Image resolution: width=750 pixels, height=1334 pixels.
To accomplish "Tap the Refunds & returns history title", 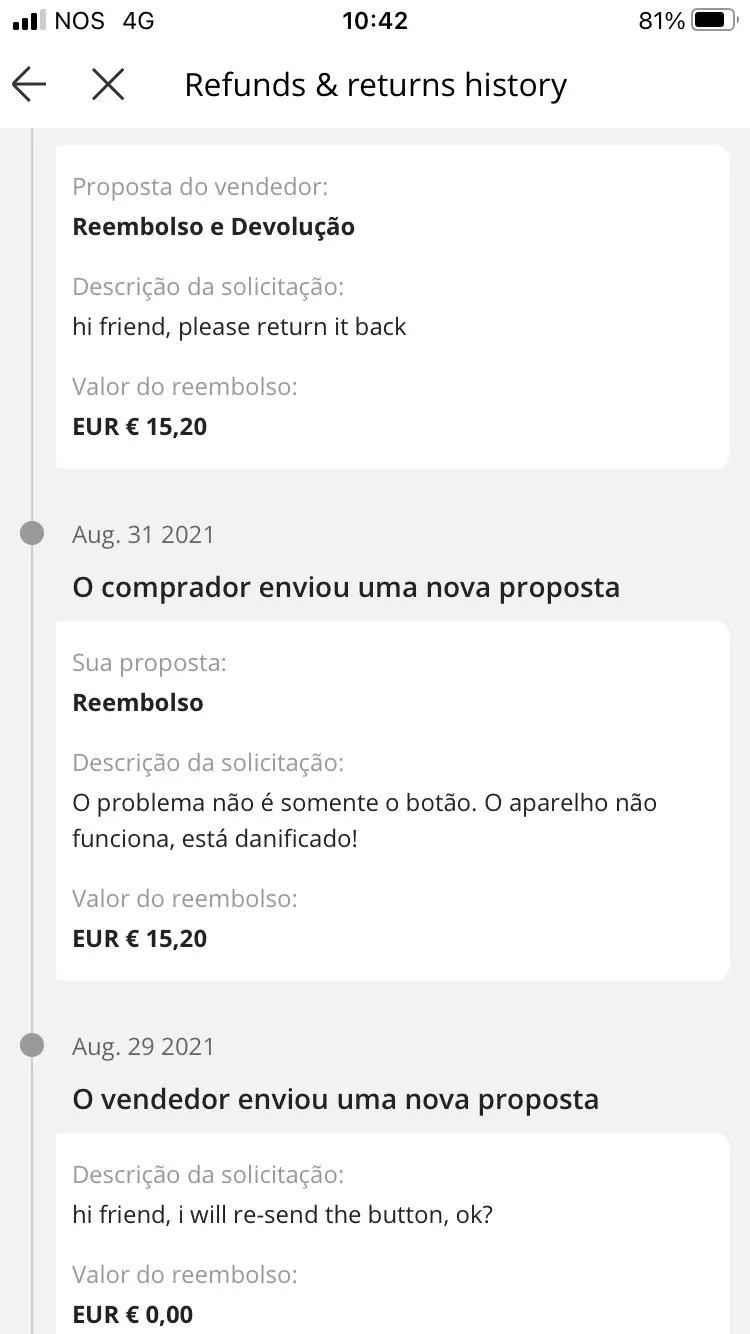I will (x=375, y=85).
